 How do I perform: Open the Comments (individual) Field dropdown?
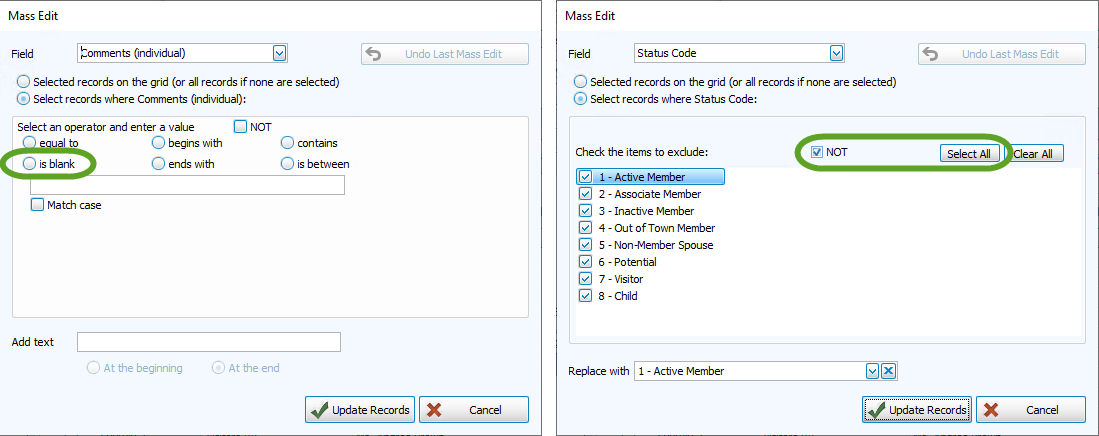[x=279, y=53]
